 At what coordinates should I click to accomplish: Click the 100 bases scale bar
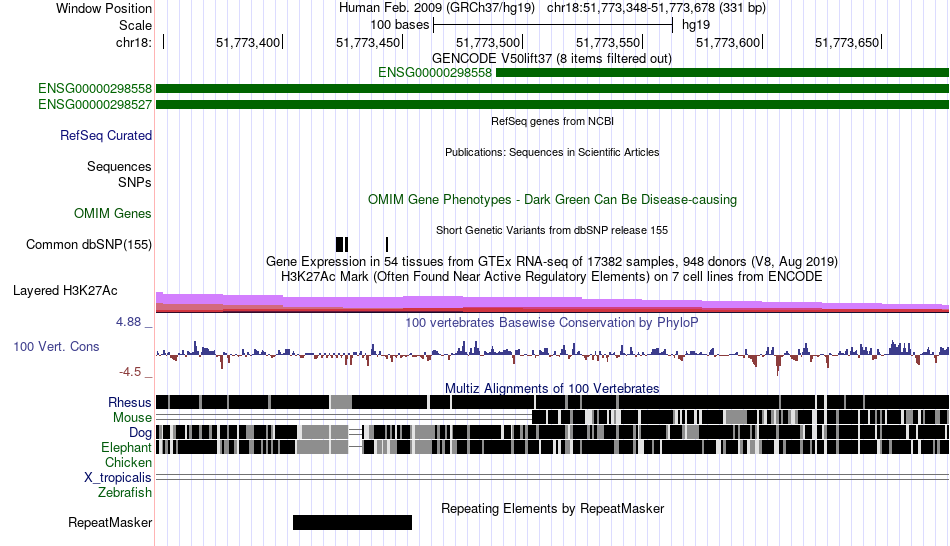(553, 25)
